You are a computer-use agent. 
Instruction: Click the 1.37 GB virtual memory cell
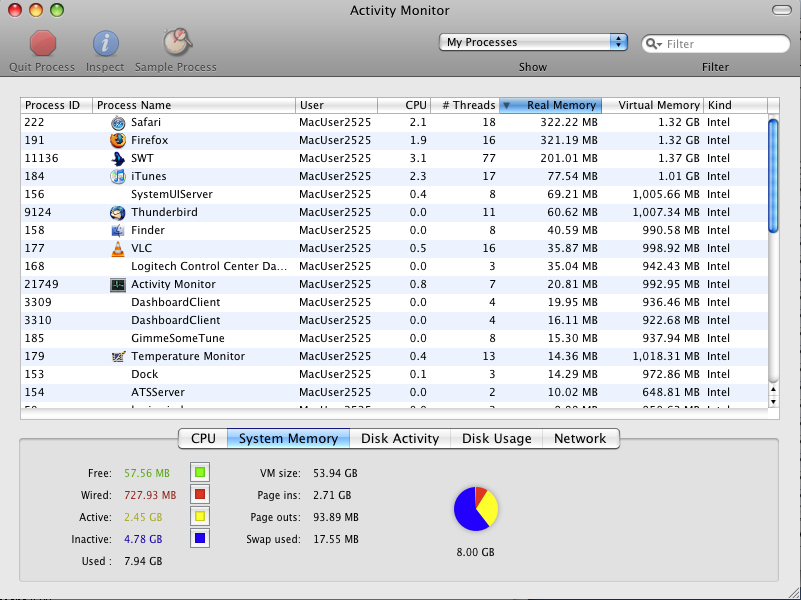coord(678,158)
